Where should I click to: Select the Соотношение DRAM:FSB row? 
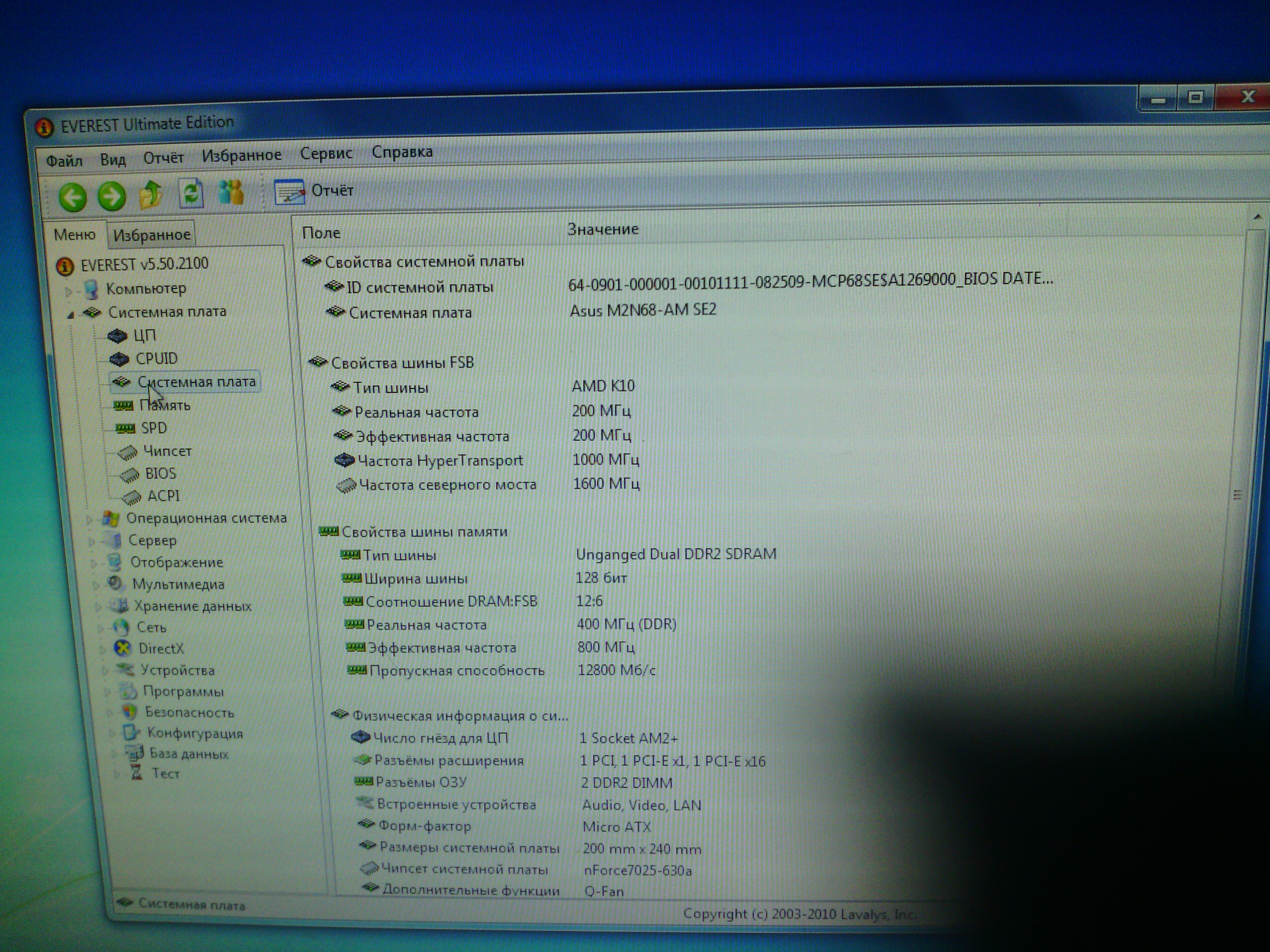pos(473,601)
